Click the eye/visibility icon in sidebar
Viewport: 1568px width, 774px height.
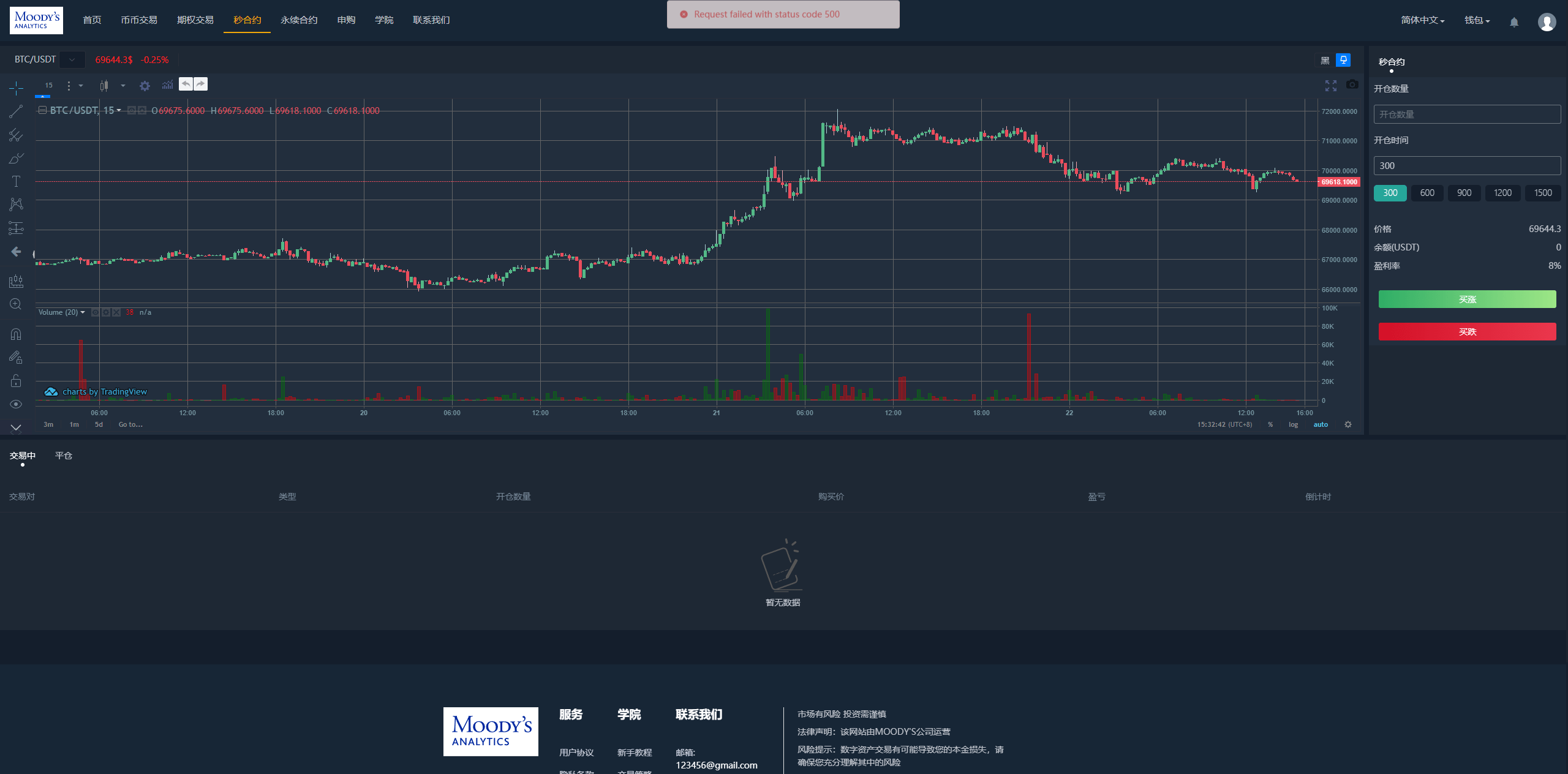16,405
